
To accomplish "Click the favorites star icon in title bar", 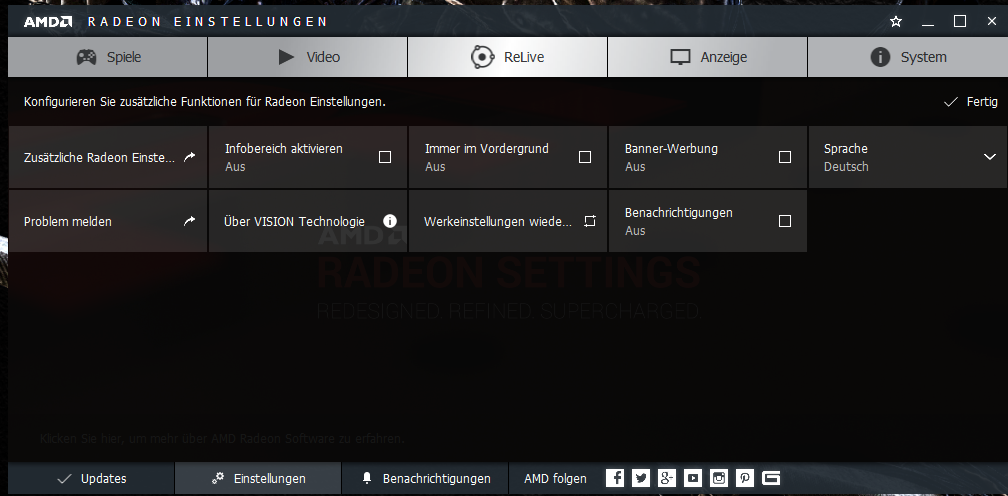I will (896, 21).
